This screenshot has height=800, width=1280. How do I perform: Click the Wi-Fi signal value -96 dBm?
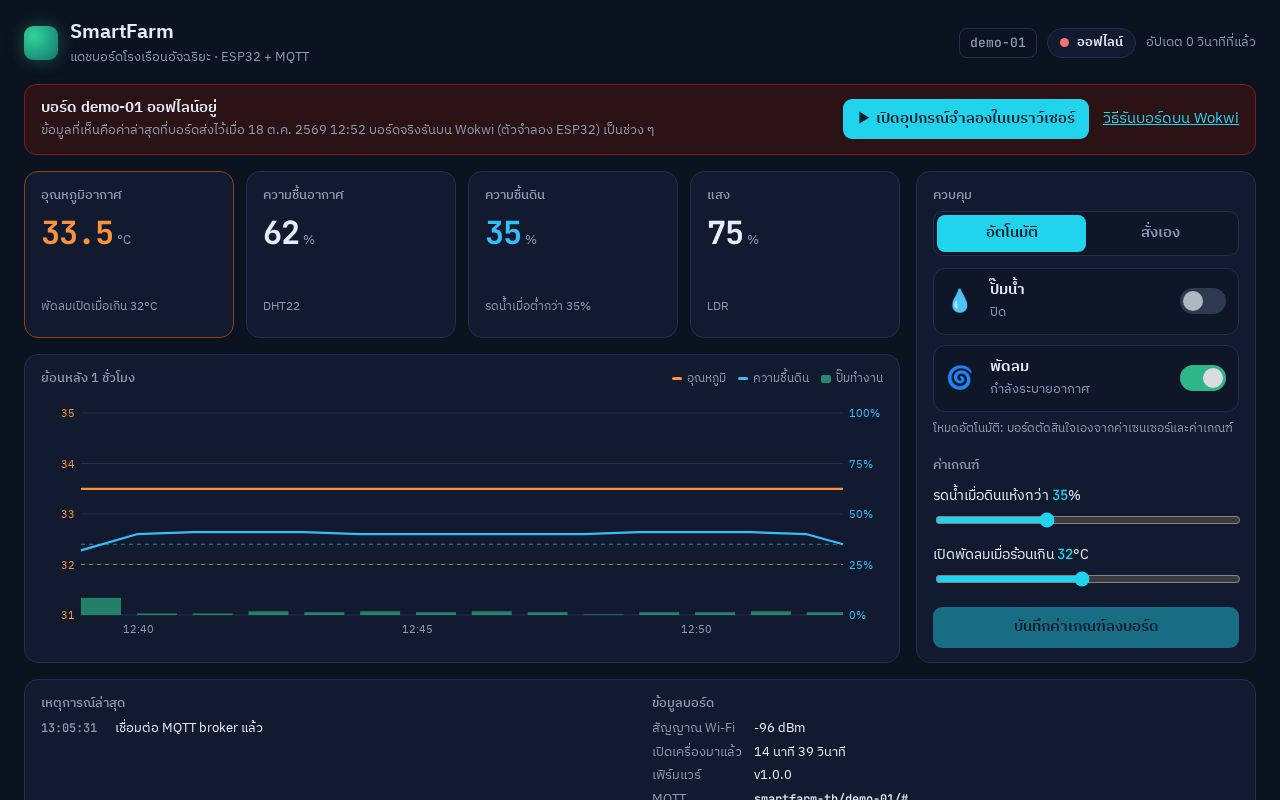(x=779, y=728)
